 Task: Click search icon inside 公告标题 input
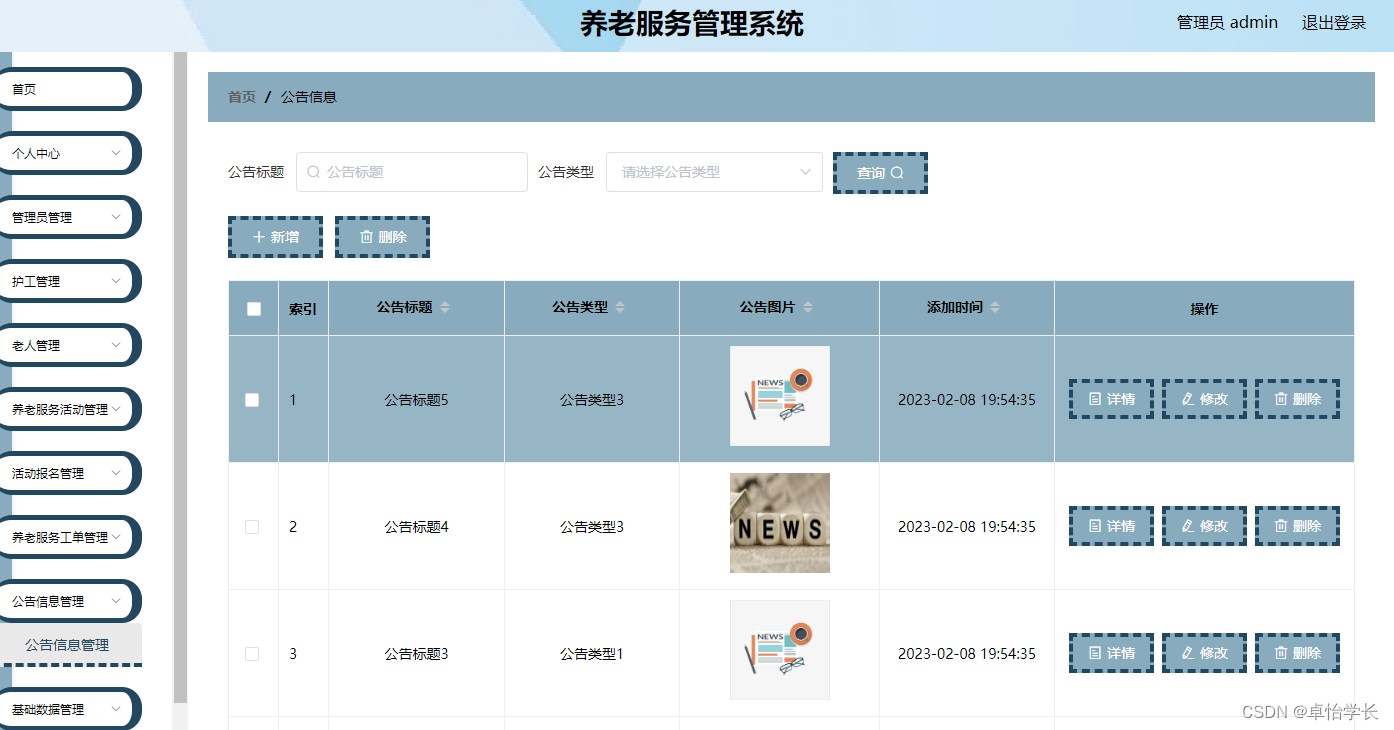(x=313, y=172)
